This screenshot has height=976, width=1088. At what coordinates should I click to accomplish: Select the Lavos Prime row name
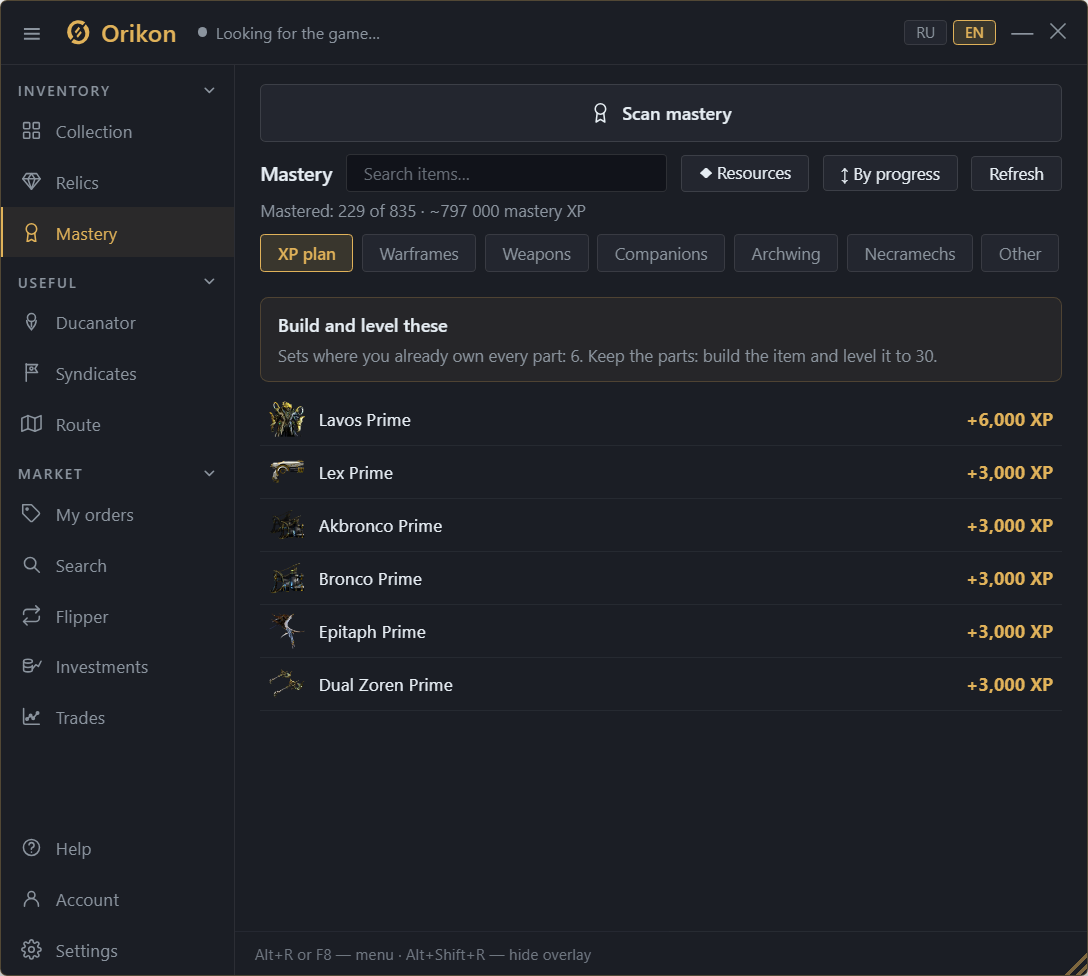[x=364, y=420]
